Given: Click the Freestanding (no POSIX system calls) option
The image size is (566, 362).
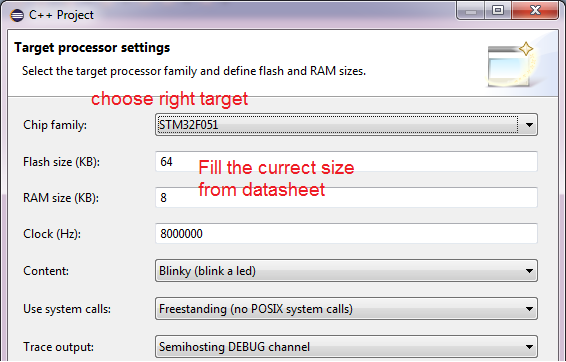Looking at the screenshot, I should pyautogui.click(x=256, y=309).
